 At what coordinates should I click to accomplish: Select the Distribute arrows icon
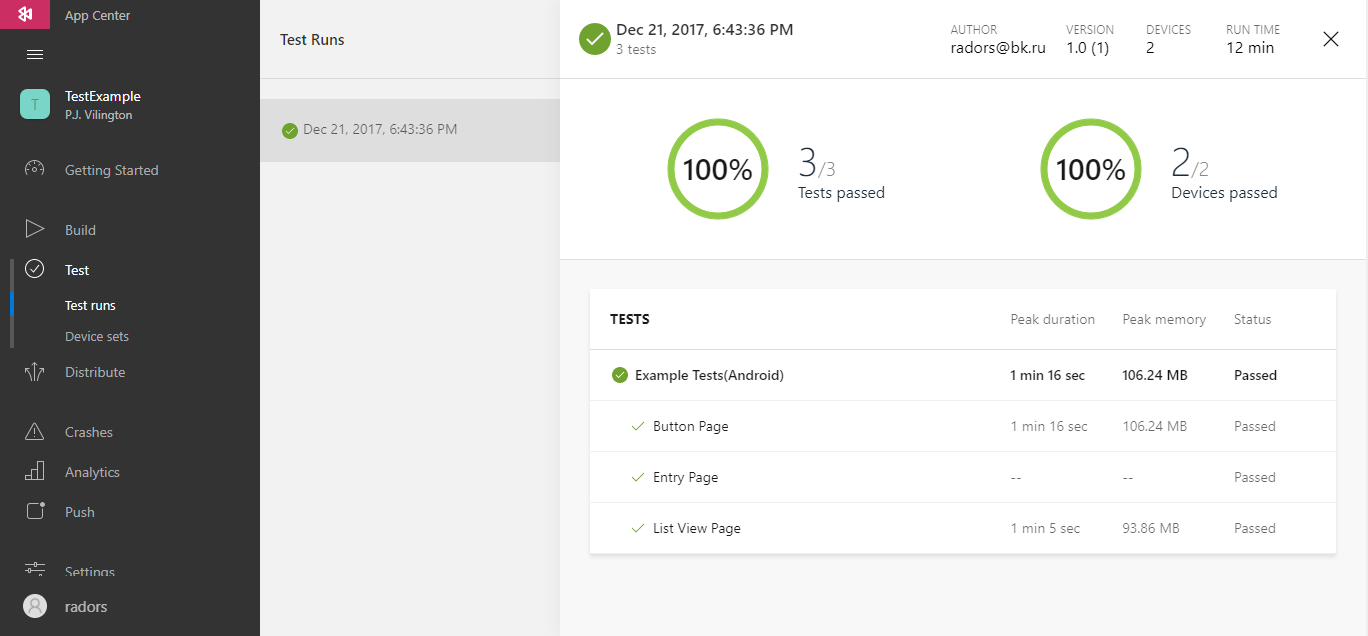(35, 372)
